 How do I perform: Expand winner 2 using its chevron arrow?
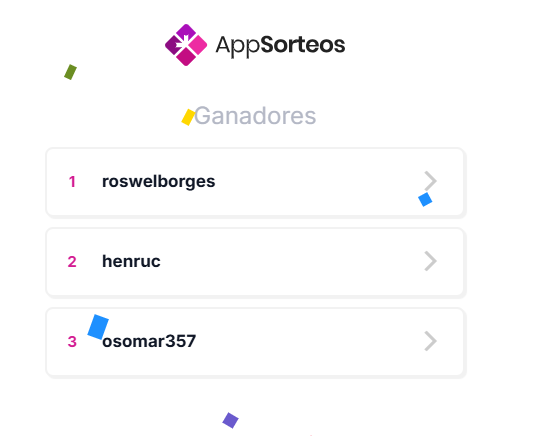[430, 261]
